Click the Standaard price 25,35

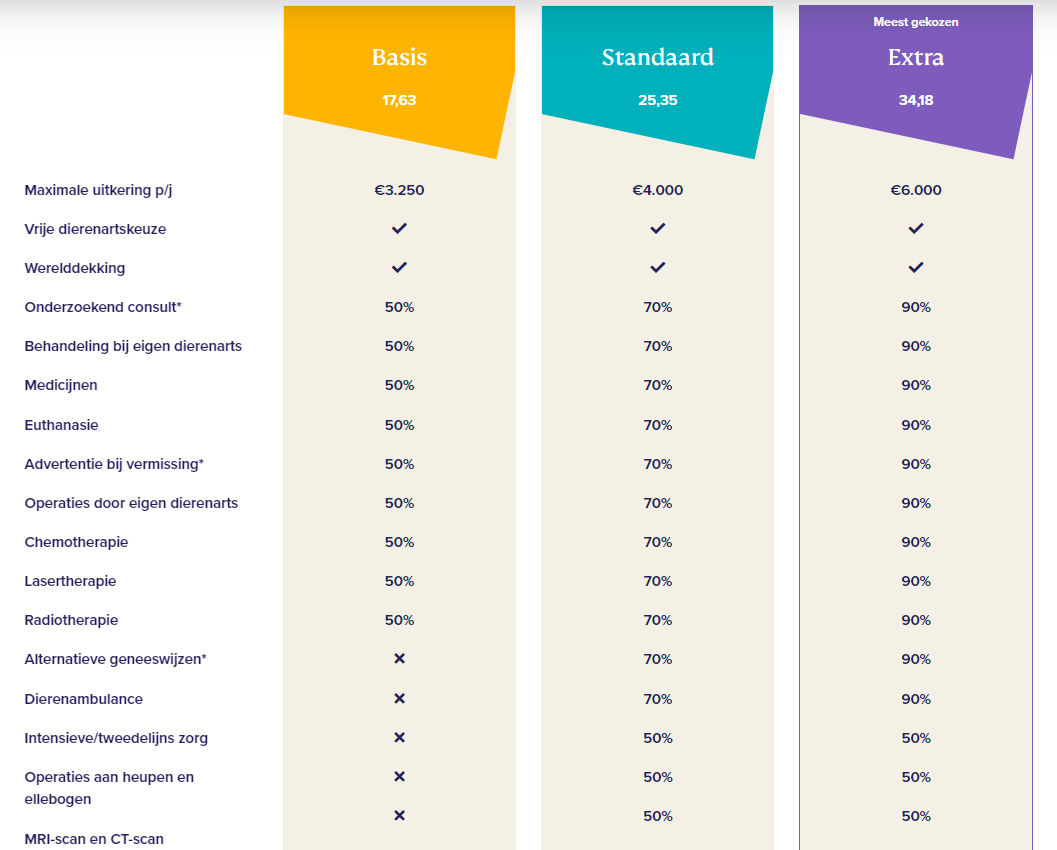point(657,100)
